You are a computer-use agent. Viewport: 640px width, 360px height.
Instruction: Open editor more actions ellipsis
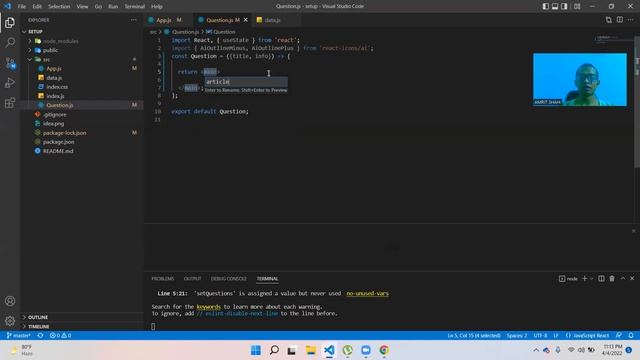pos(631,20)
